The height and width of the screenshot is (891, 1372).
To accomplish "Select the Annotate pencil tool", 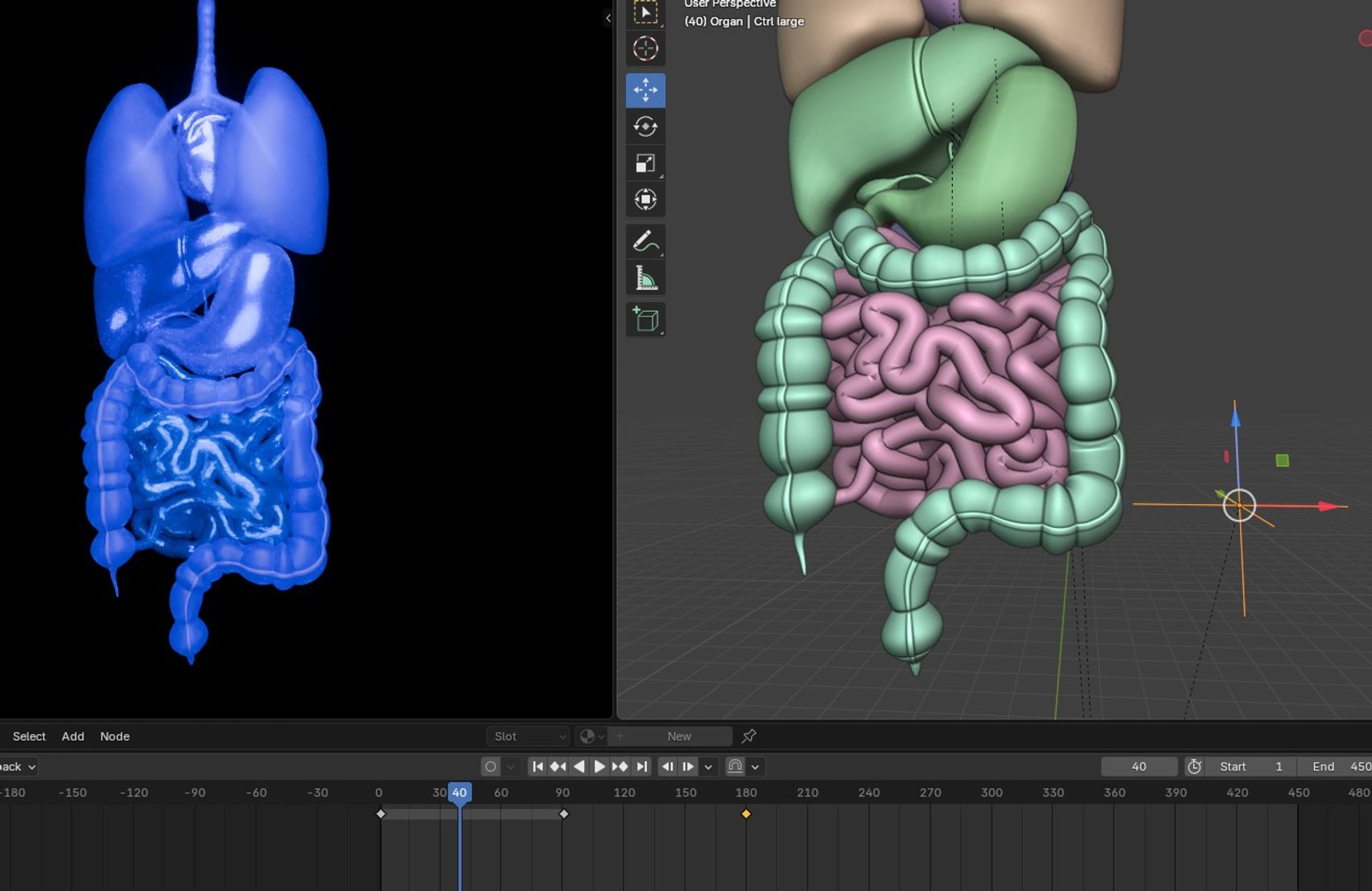I will tap(645, 242).
